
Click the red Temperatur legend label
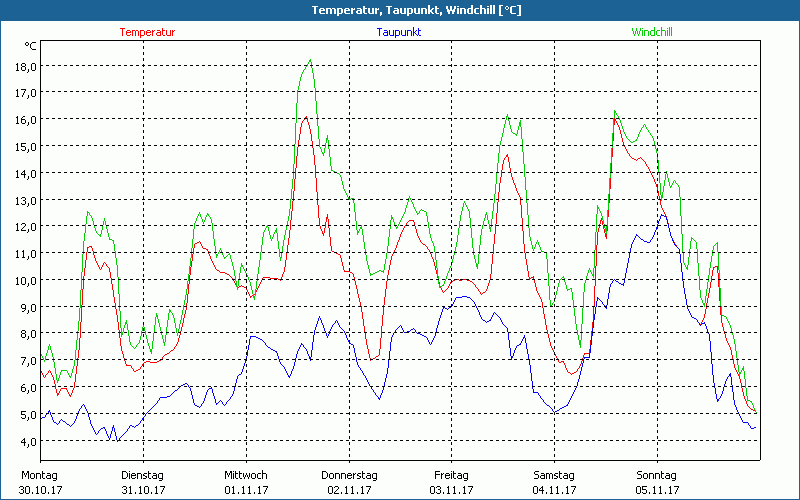coord(147,32)
